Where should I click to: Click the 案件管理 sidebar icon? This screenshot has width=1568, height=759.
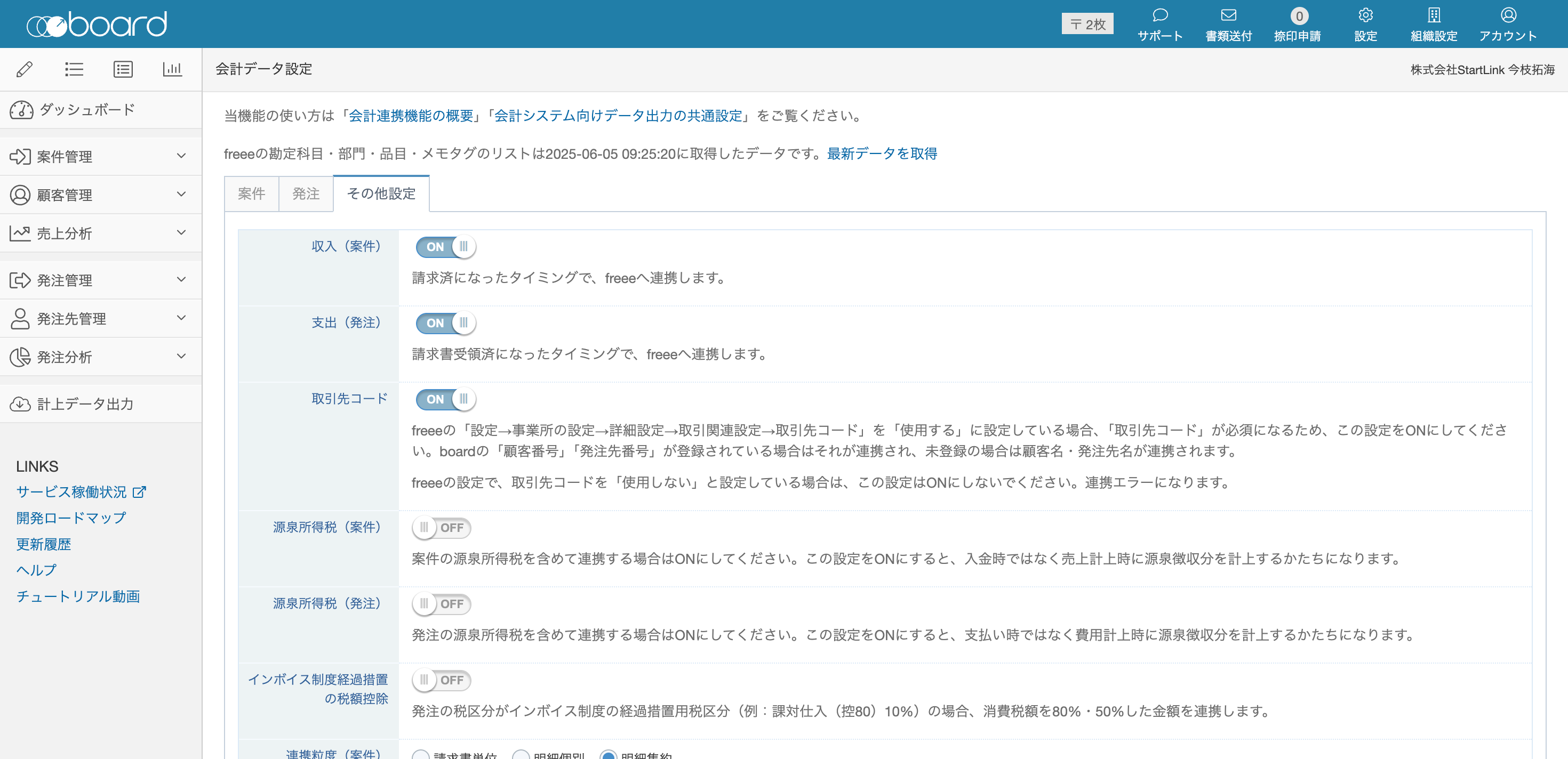pyautogui.click(x=20, y=156)
